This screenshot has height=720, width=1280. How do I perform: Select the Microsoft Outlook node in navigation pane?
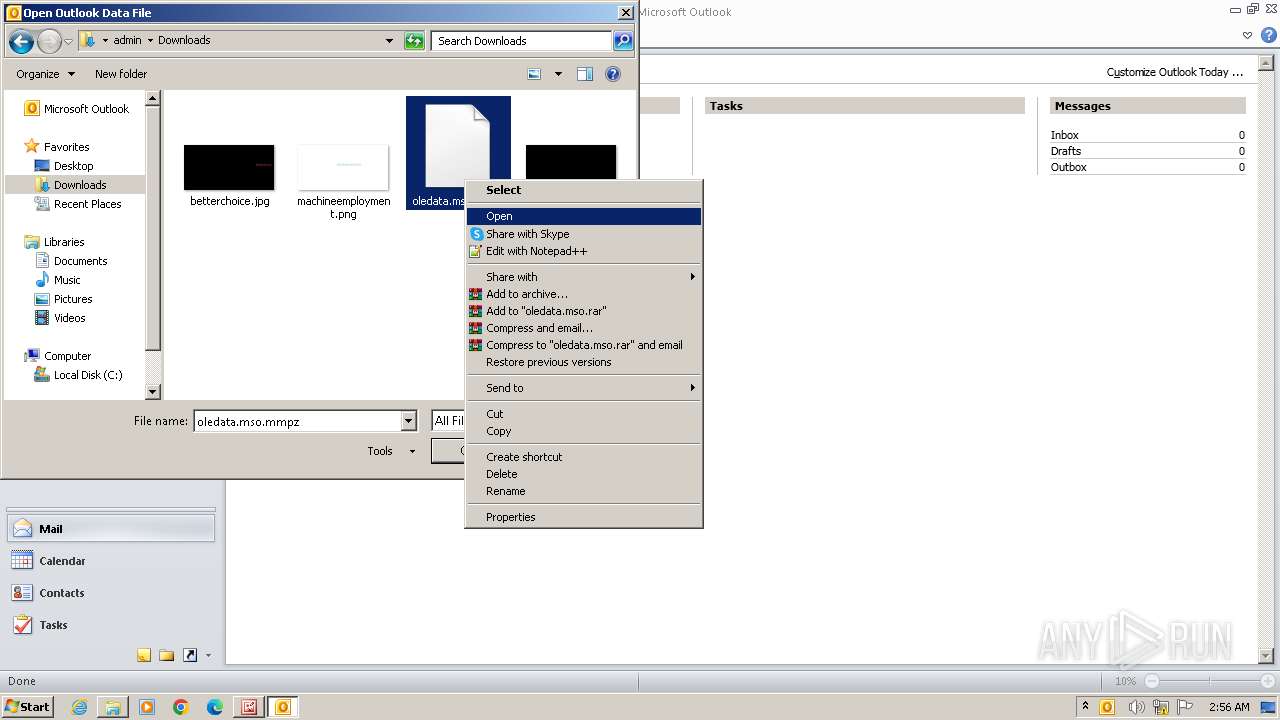[77, 109]
